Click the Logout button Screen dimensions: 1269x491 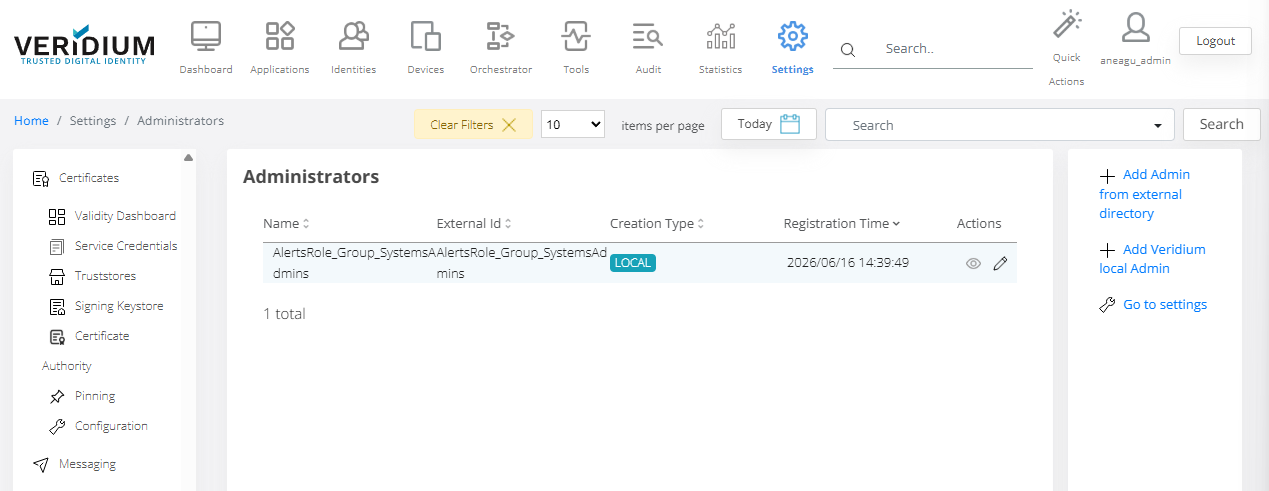click(x=1215, y=41)
